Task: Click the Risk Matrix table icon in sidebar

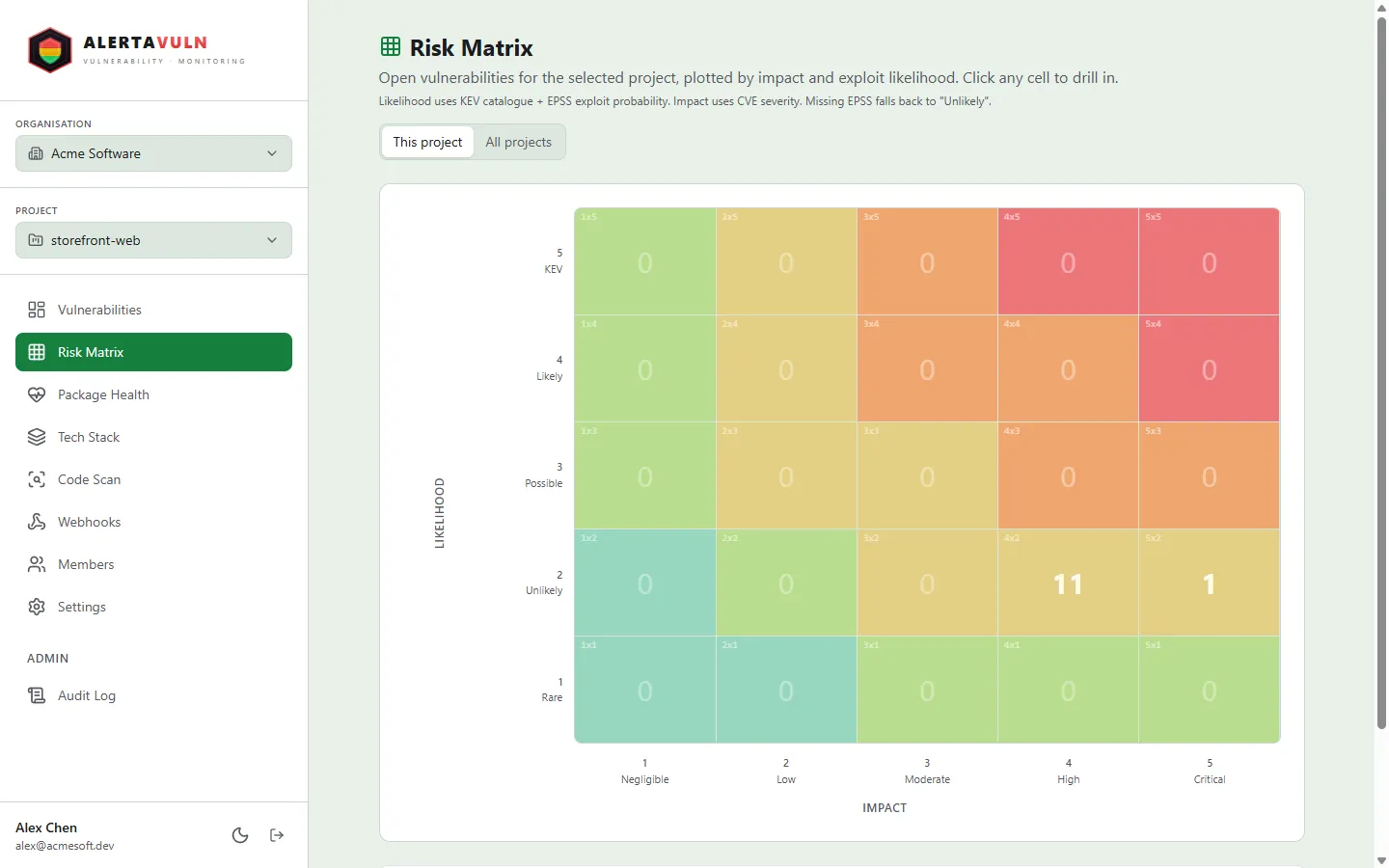Action: click(37, 352)
